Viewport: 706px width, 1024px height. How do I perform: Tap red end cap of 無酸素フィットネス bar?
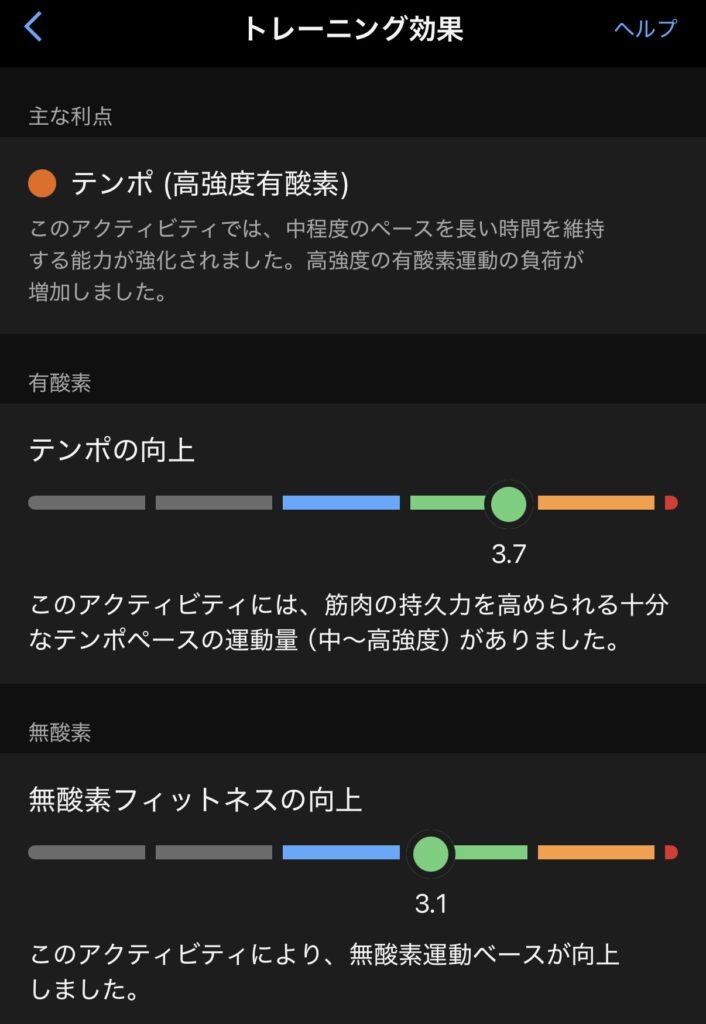[x=671, y=853]
